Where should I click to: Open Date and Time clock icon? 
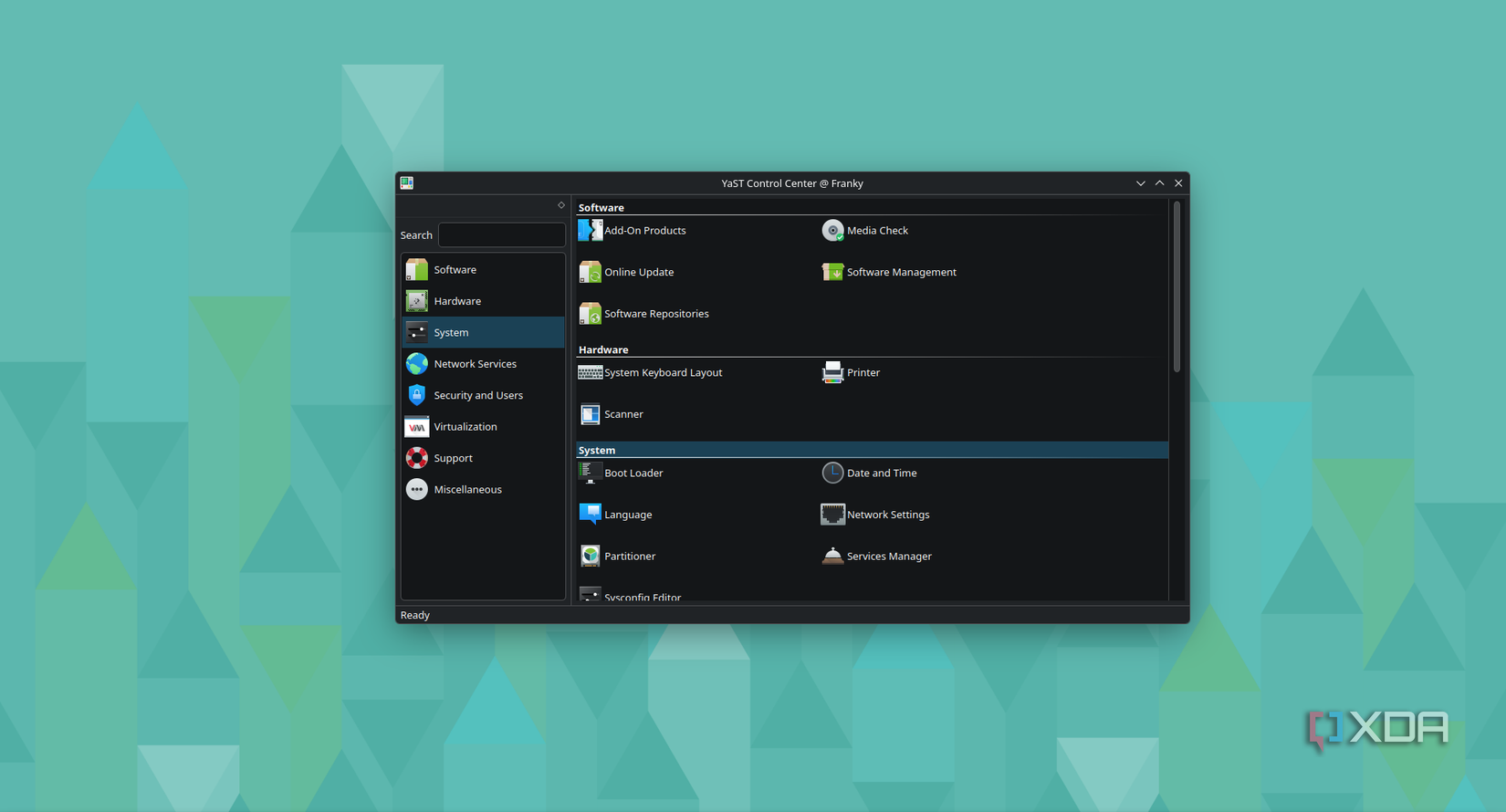[832, 473]
